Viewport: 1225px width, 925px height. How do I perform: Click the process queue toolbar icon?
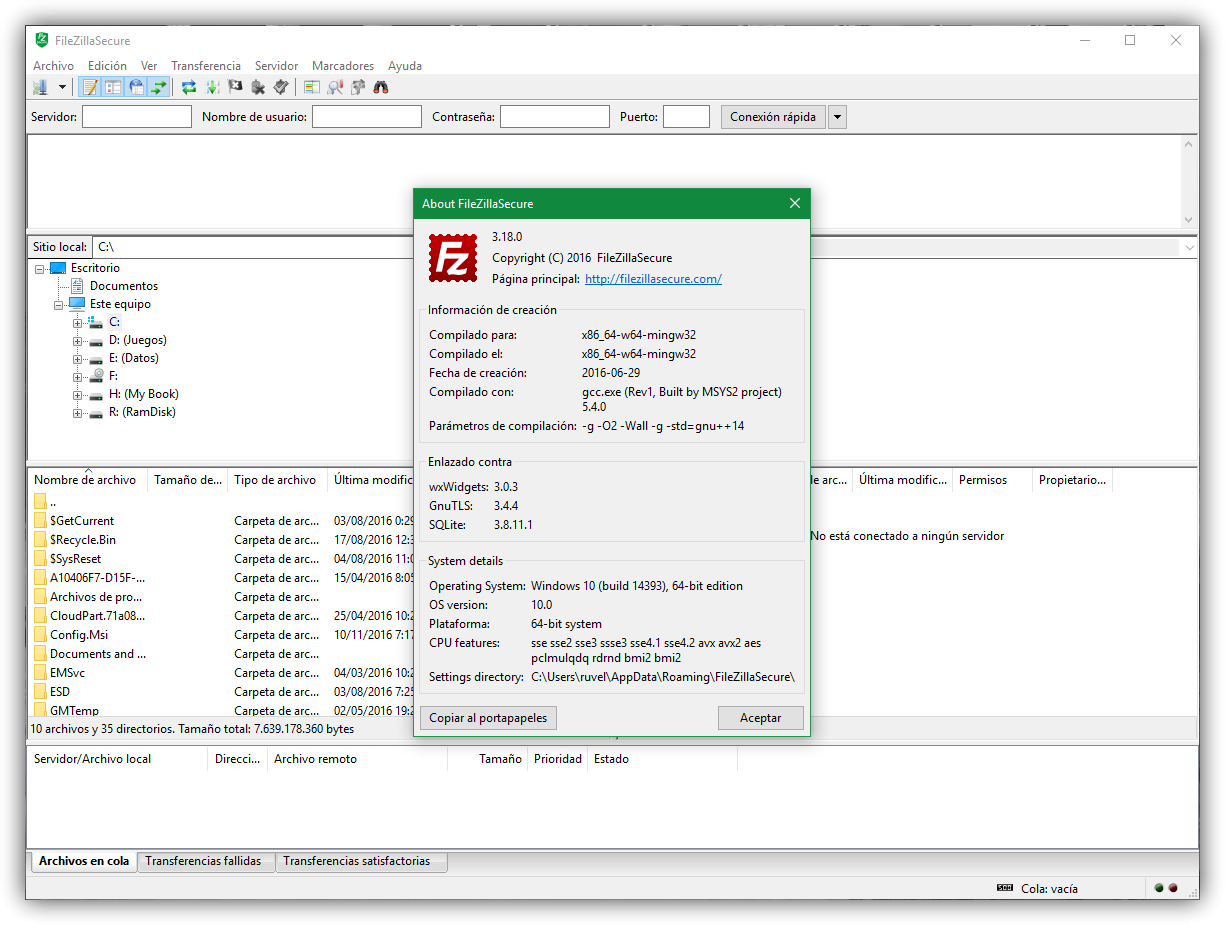point(212,87)
